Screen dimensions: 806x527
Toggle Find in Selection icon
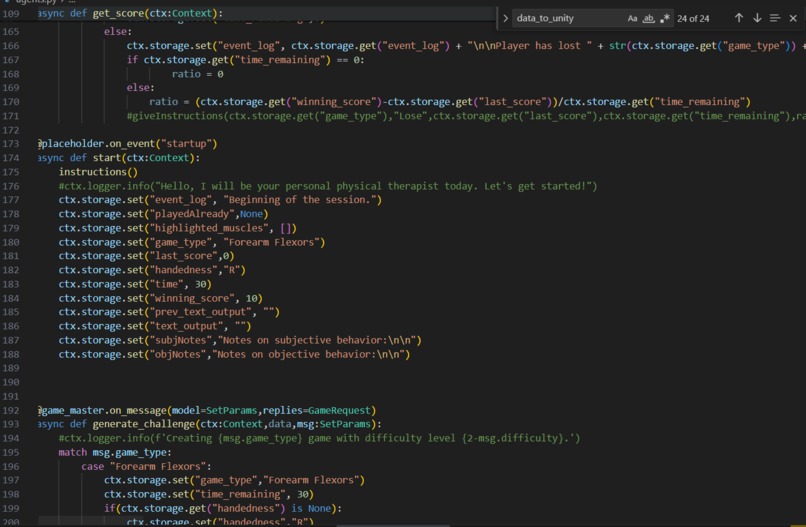[x=775, y=18]
